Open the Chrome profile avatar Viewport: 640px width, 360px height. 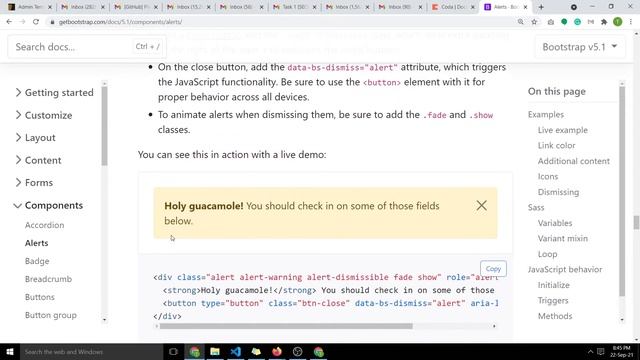618,22
